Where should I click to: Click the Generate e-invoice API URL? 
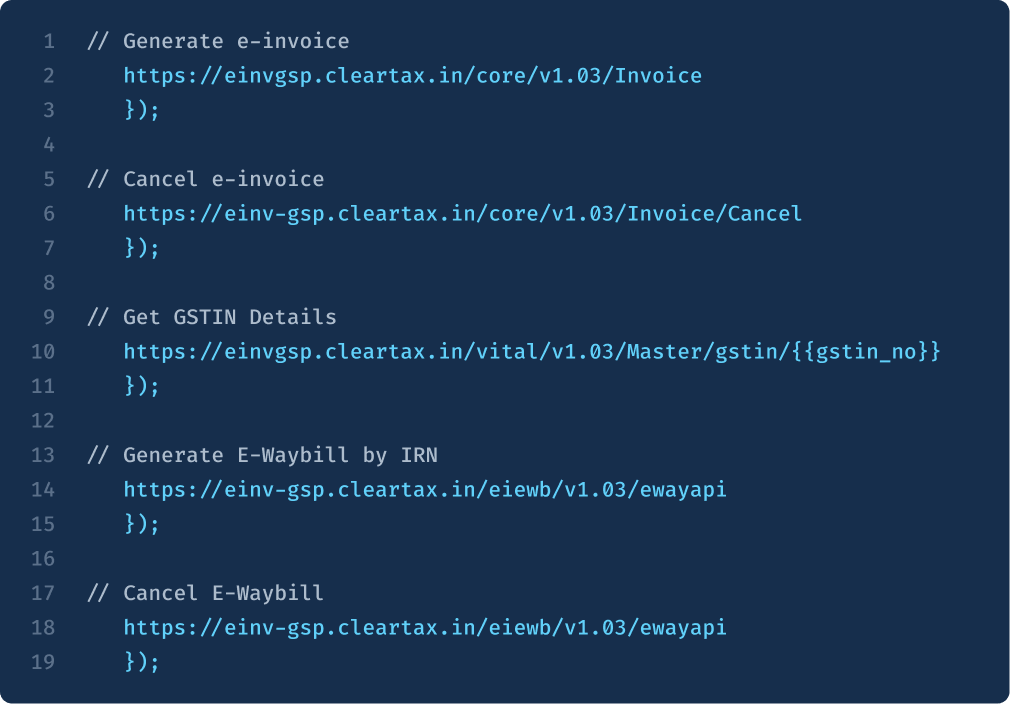tap(412, 75)
